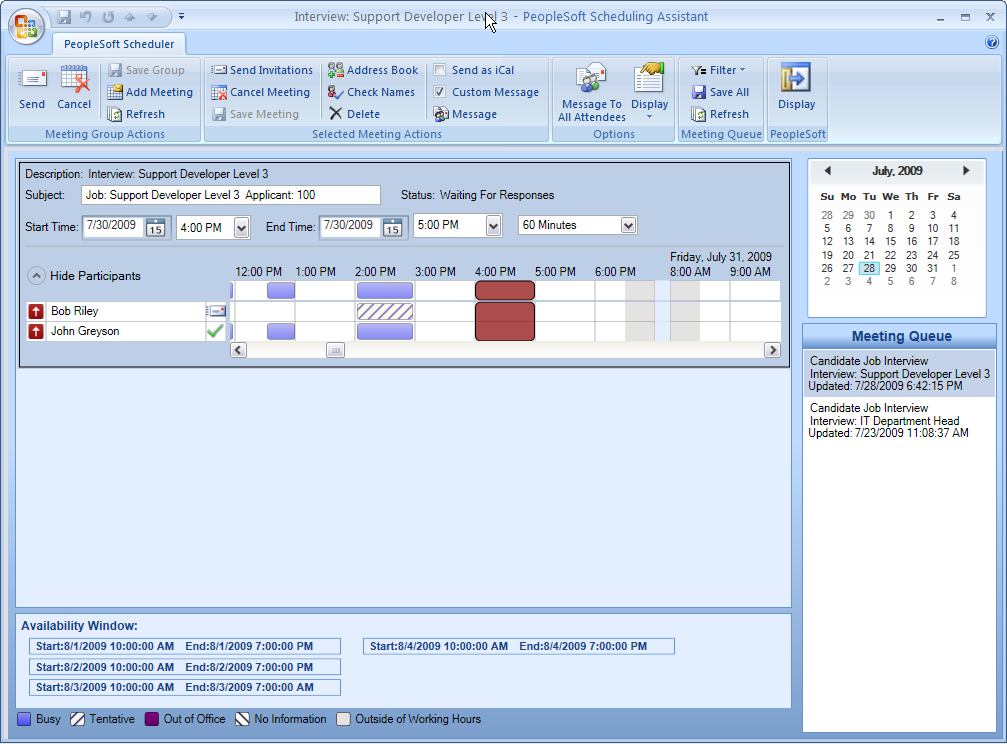1007x744 pixels.
Task: Click the Add Meeting icon
Action: click(151, 92)
